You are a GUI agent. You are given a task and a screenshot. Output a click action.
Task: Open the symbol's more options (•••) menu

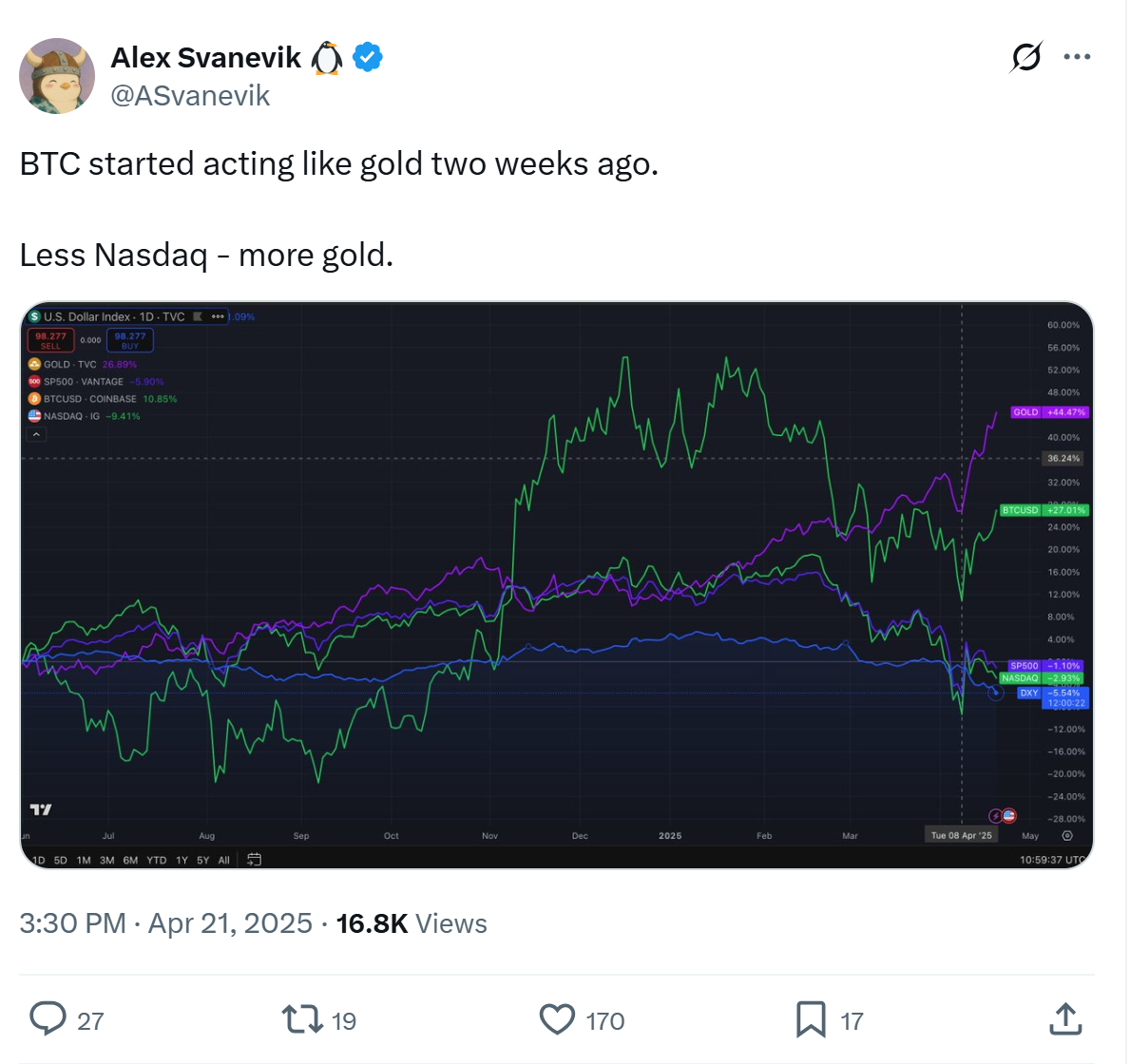point(216,316)
